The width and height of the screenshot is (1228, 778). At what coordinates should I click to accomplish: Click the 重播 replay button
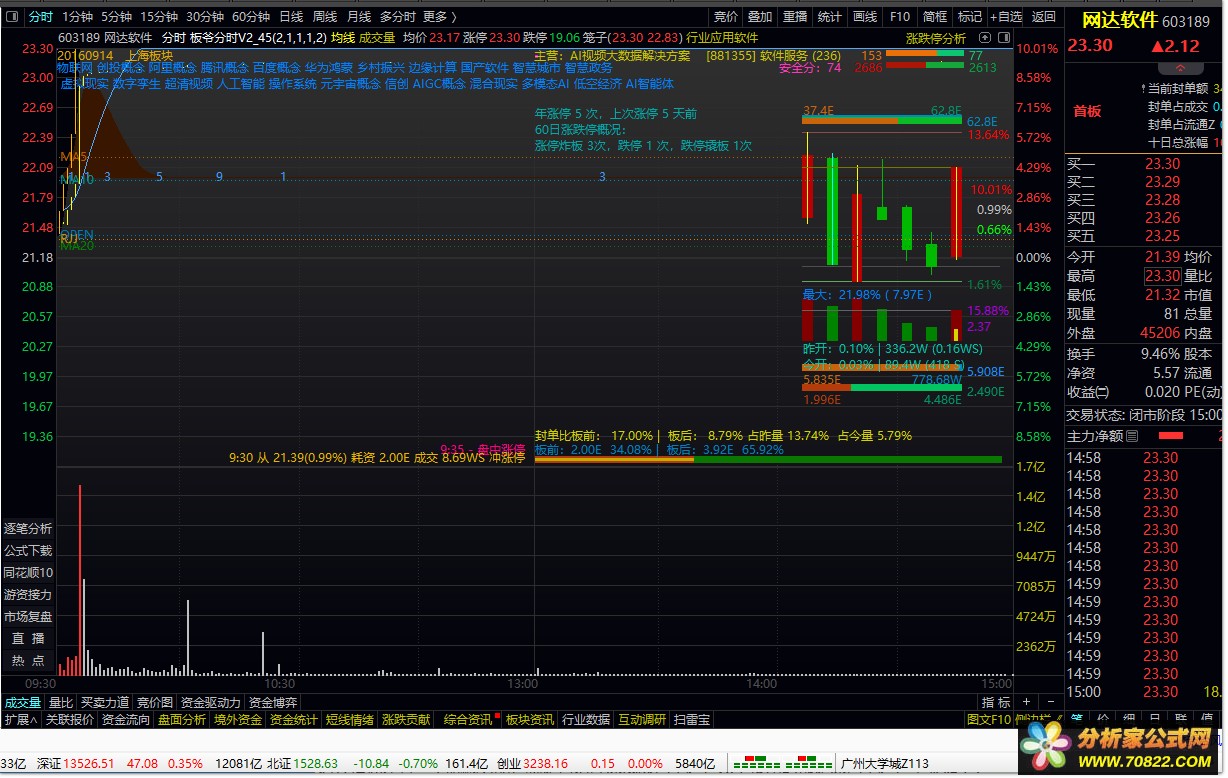tap(795, 16)
